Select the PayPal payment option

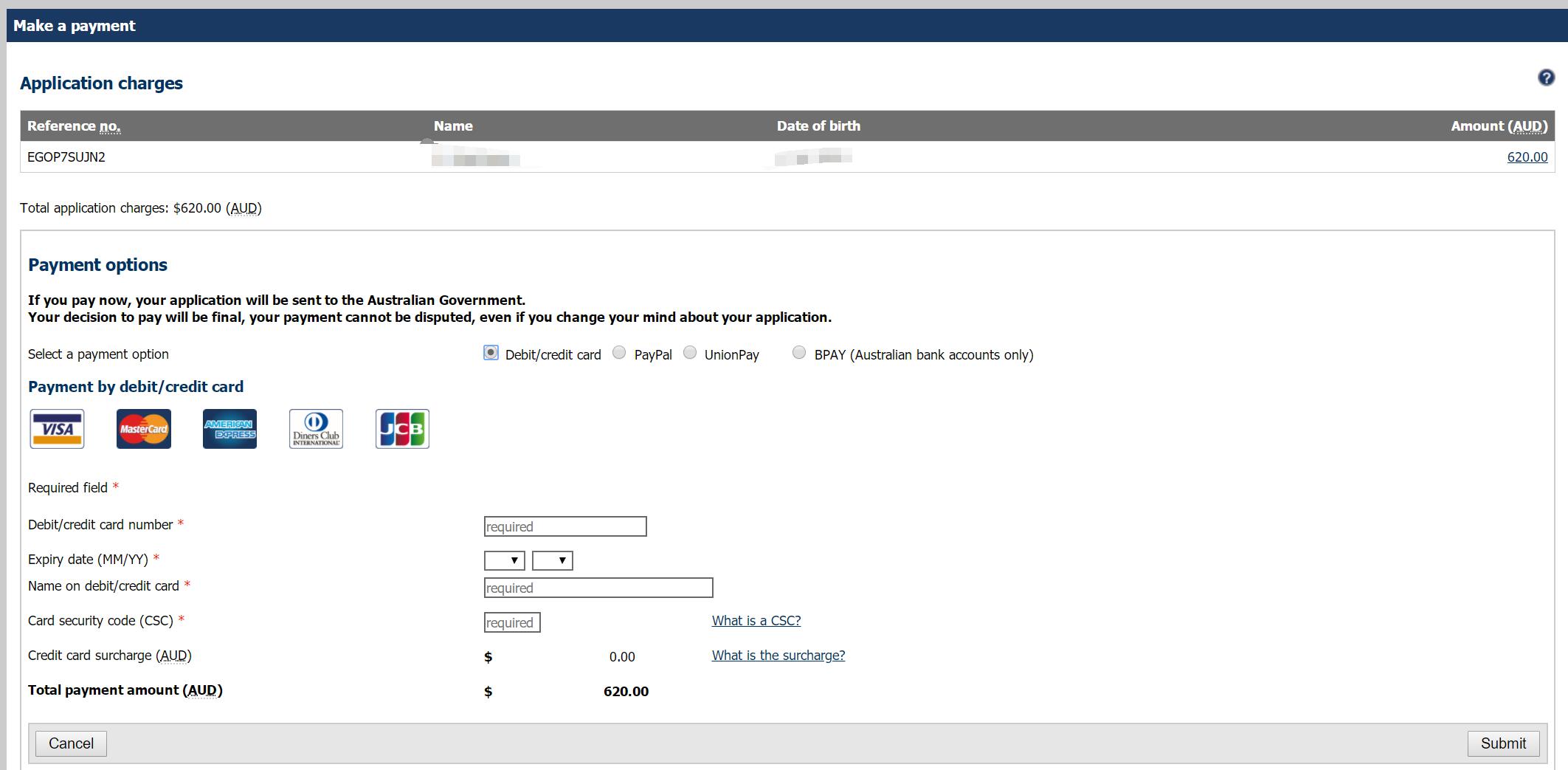click(x=619, y=353)
